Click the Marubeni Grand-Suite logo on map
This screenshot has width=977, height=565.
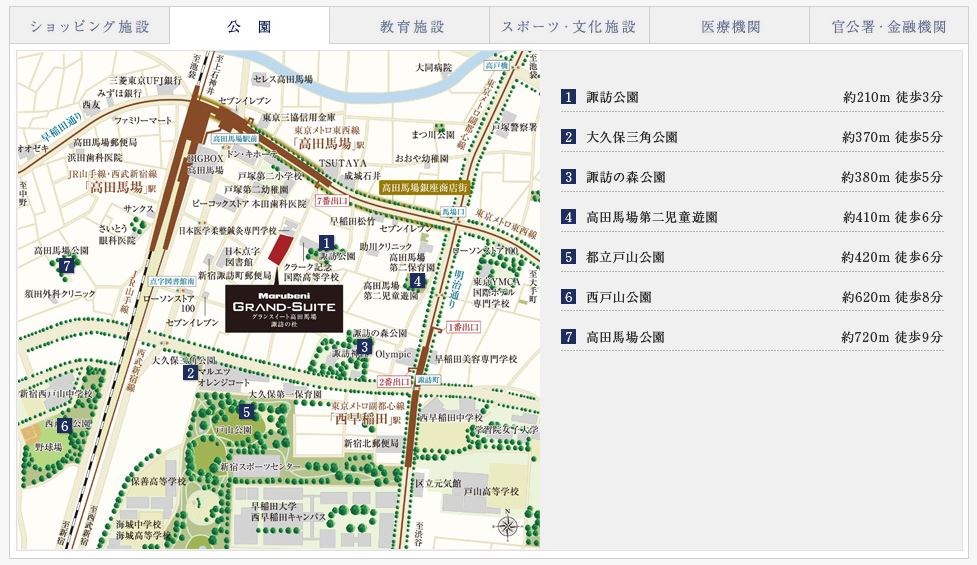tap(285, 307)
